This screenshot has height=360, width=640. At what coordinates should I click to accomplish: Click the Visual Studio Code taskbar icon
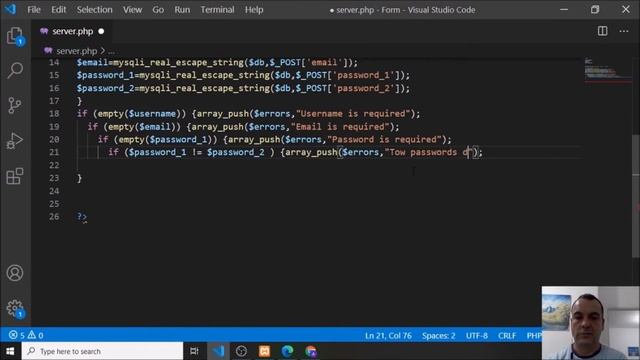(x=218, y=351)
